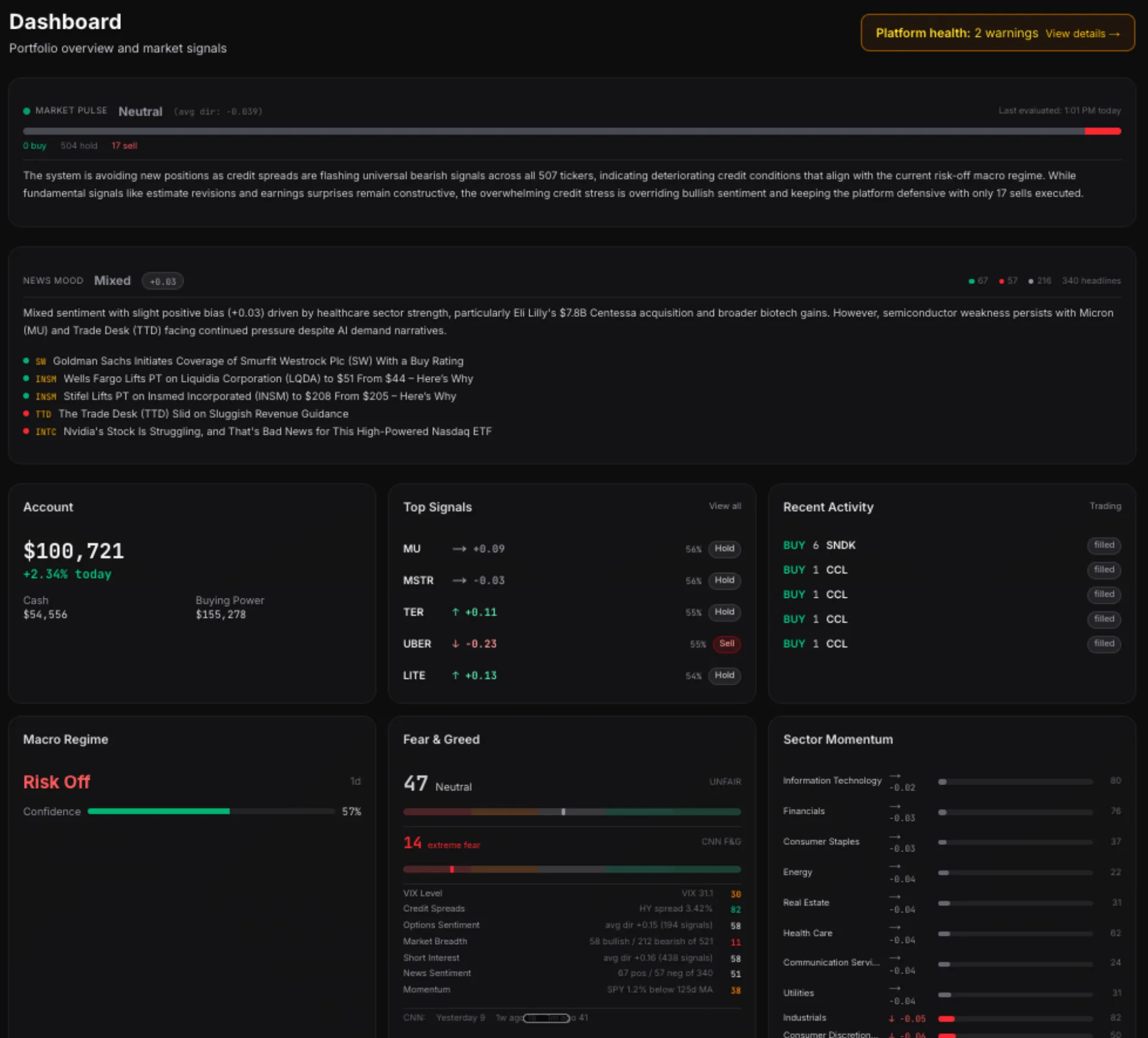The image size is (1148, 1038).
Task: Switch to the Trading tab in Recent Activity
Action: click(1105, 506)
